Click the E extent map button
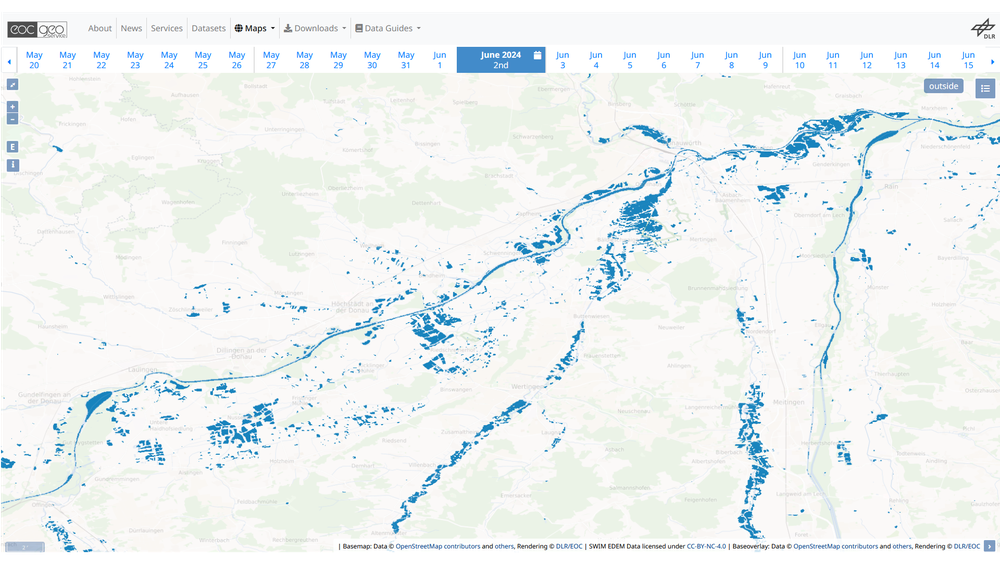Screen dimensions: 1000x562 pos(12,147)
